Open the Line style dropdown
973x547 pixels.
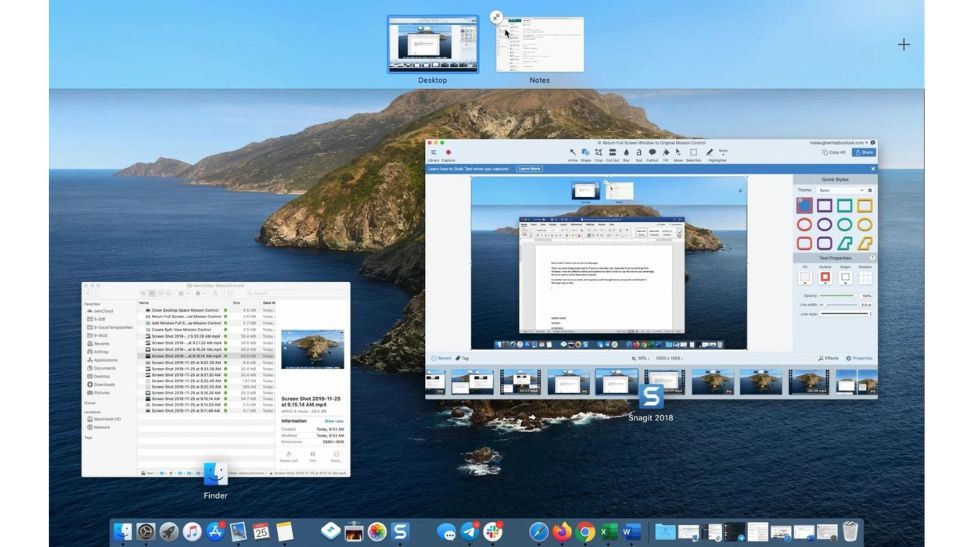846,314
